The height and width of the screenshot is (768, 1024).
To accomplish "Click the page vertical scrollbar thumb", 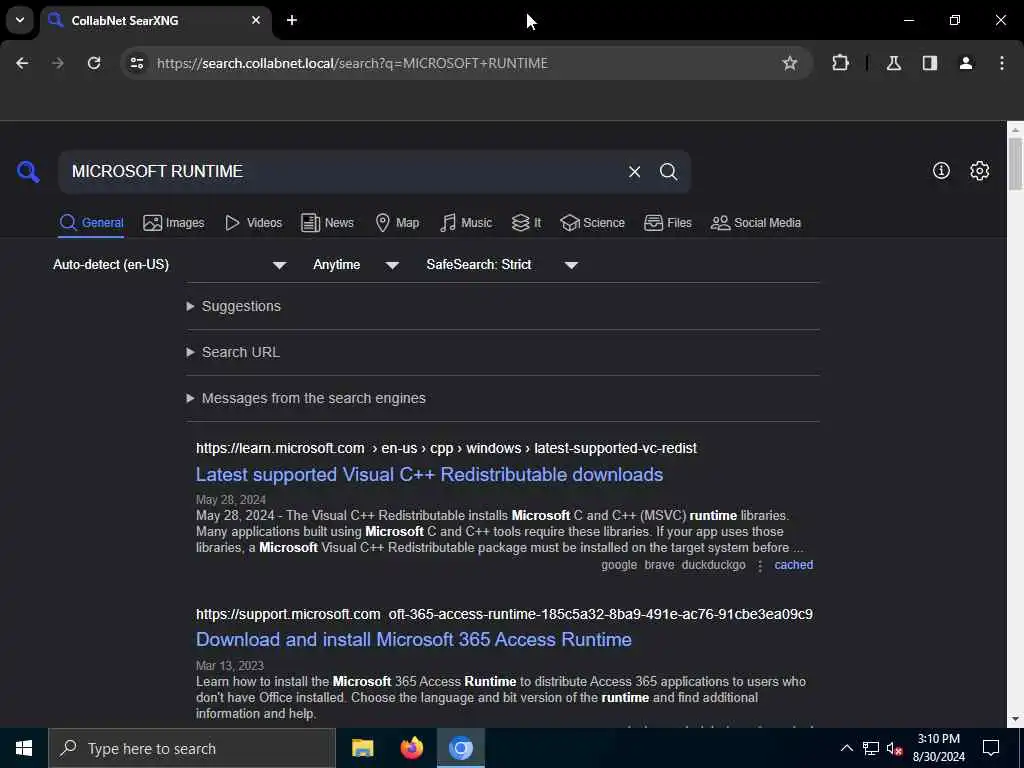I will [x=1015, y=163].
